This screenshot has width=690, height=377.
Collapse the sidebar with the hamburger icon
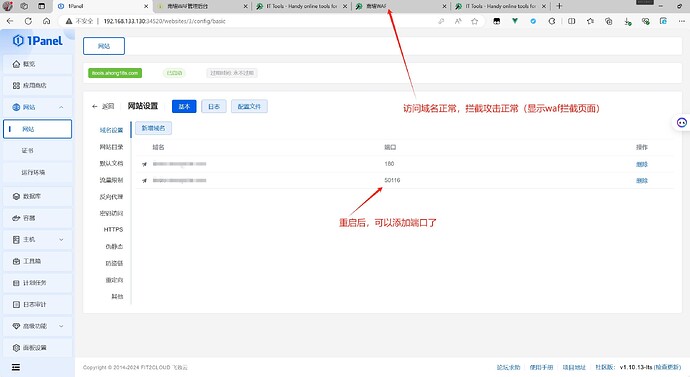point(16,367)
